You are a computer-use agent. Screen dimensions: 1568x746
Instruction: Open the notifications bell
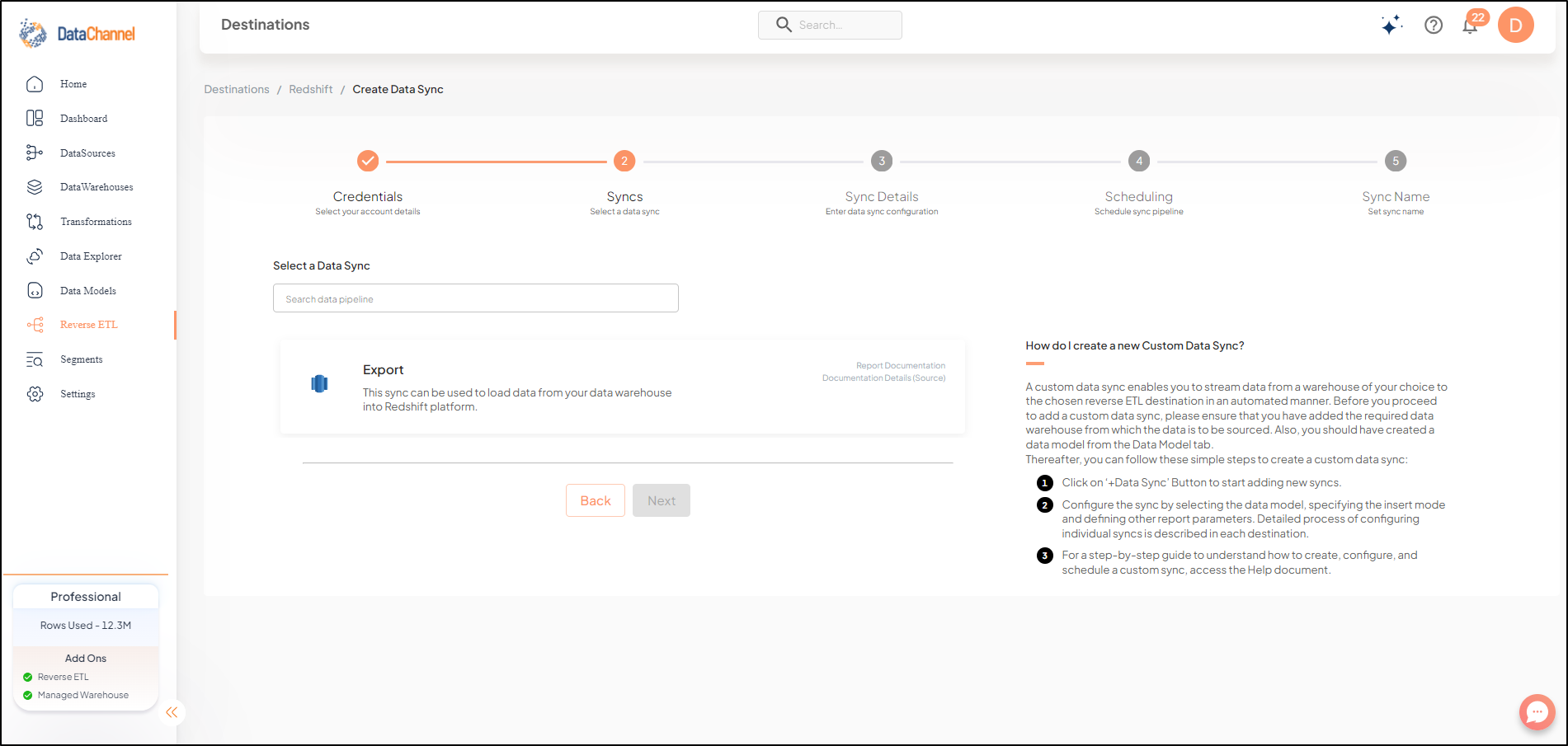click(x=1470, y=26)
